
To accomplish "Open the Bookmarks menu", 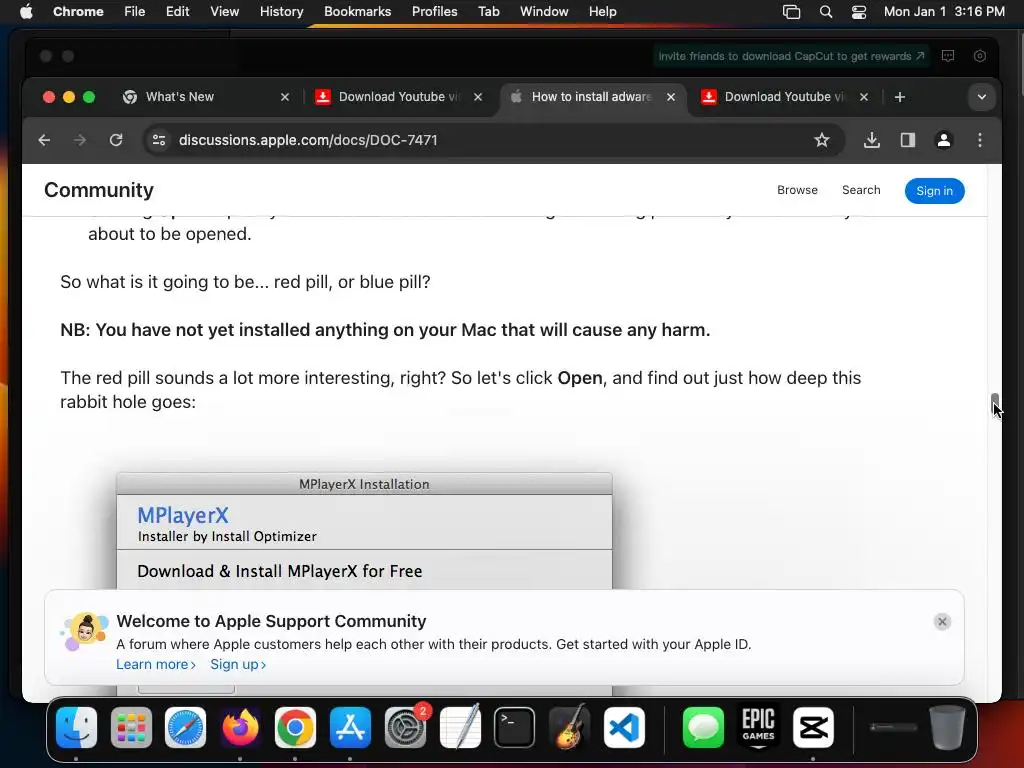I will tap(357, 12).
